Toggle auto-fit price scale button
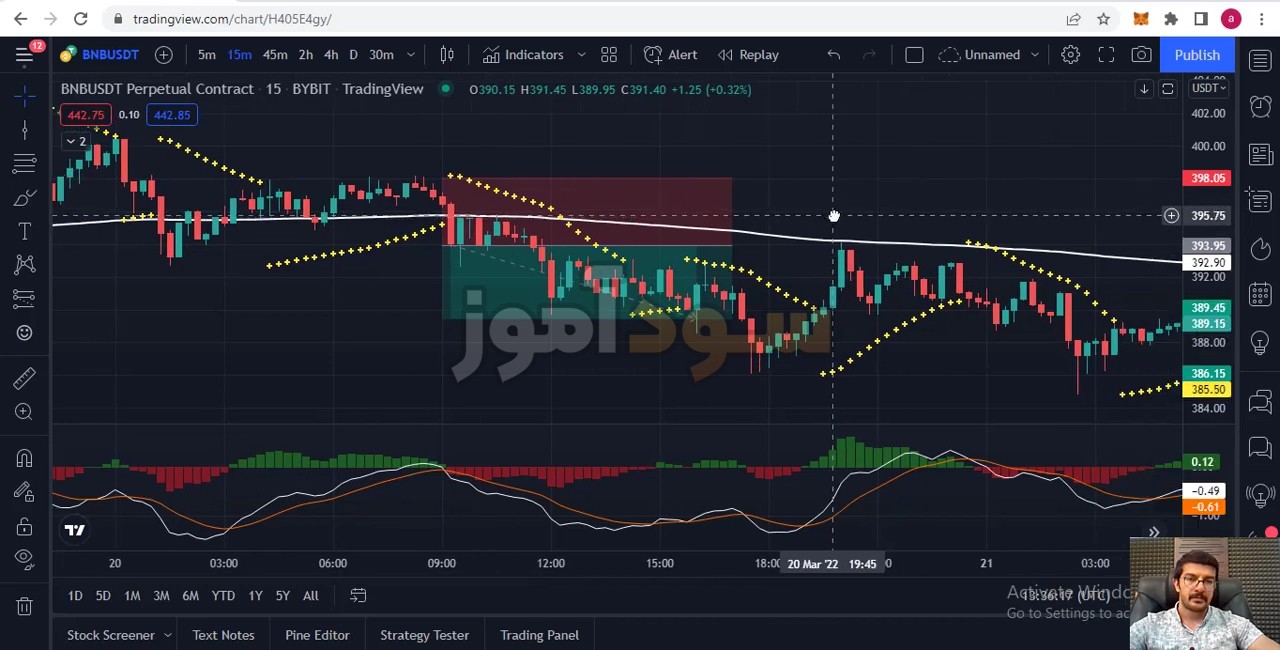Screen dimensions: 1280x650 [x=1167, y=89]
